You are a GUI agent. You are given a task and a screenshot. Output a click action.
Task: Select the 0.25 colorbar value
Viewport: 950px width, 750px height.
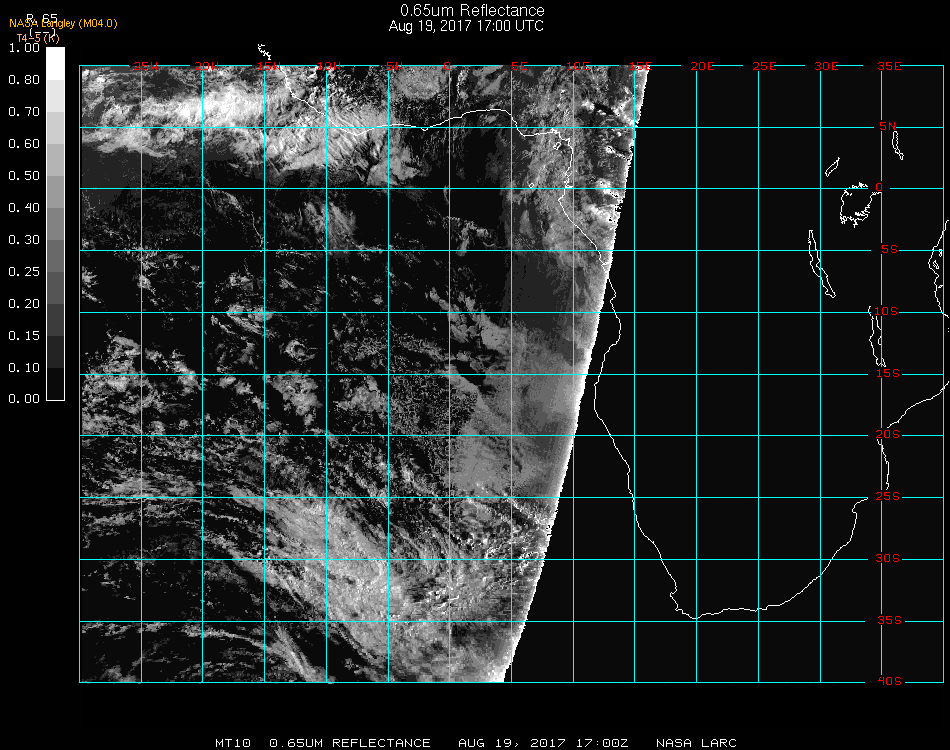24,271
